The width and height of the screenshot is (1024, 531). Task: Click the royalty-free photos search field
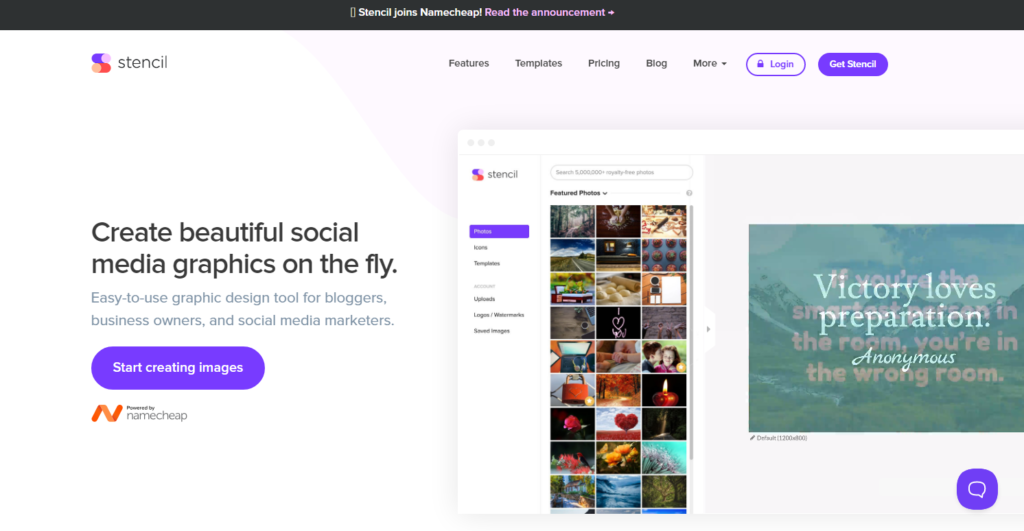(621, 172)
